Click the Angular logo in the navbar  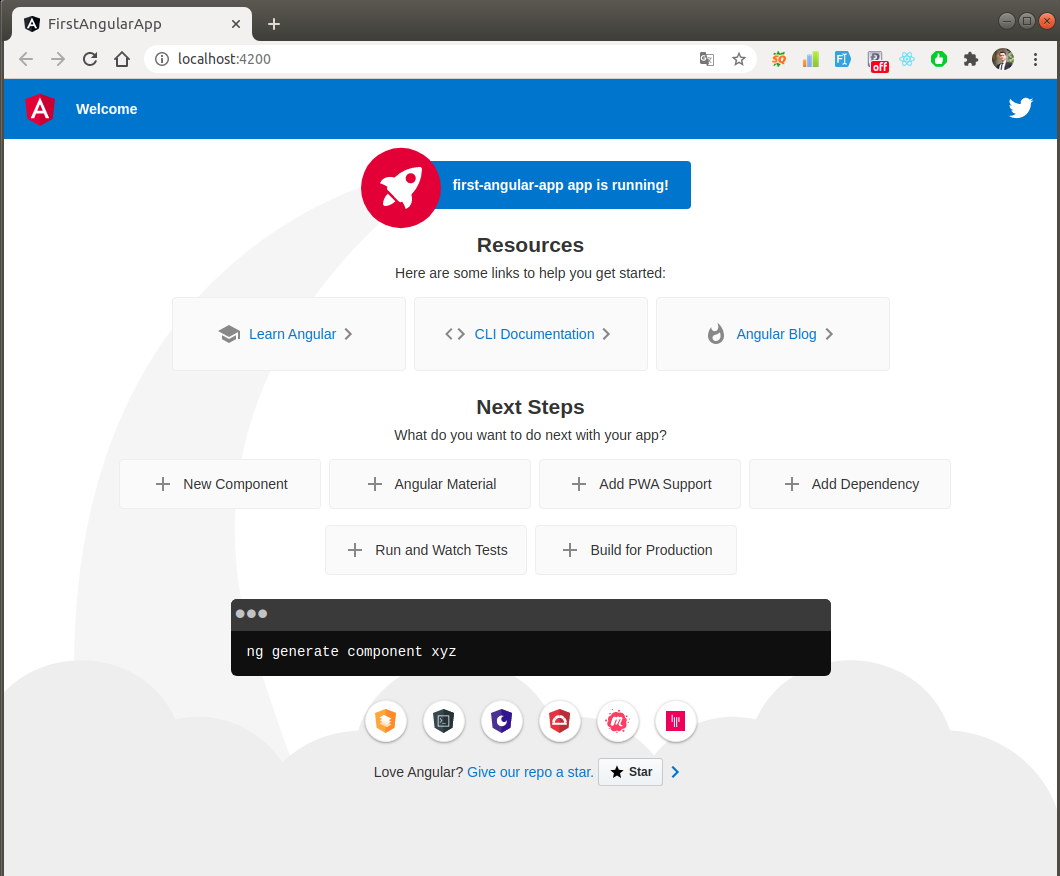point(40,108)
